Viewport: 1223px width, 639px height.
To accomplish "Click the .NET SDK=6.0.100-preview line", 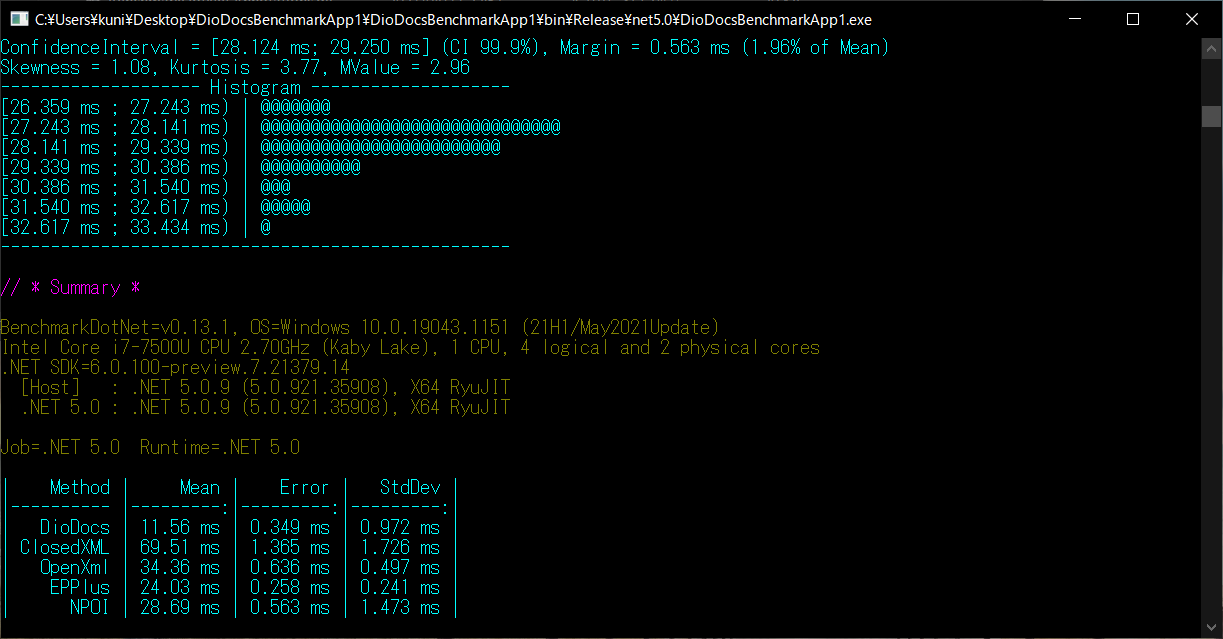I will click(x=175, y=367).
